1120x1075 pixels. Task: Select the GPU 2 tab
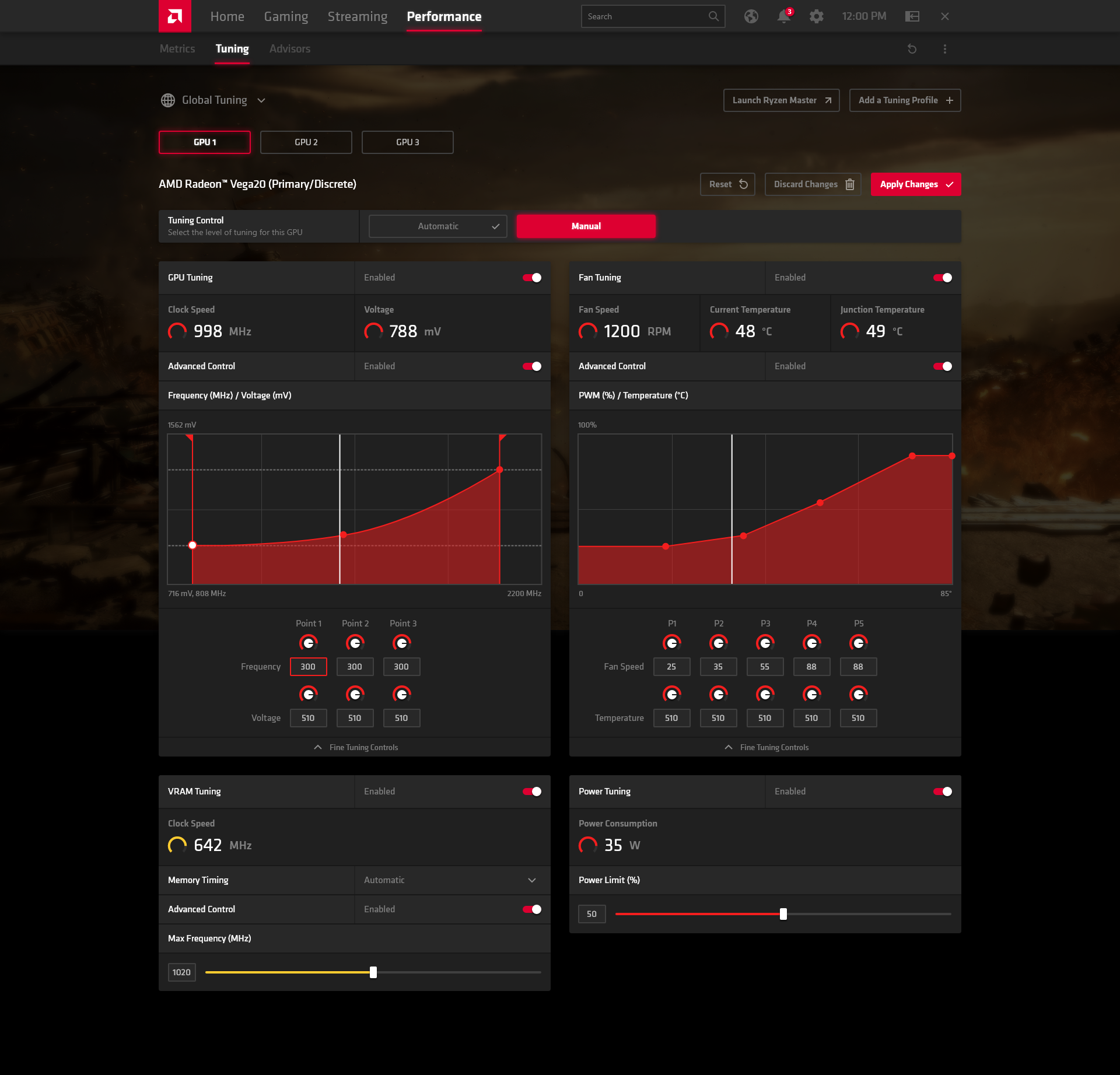tap(306, 141)
